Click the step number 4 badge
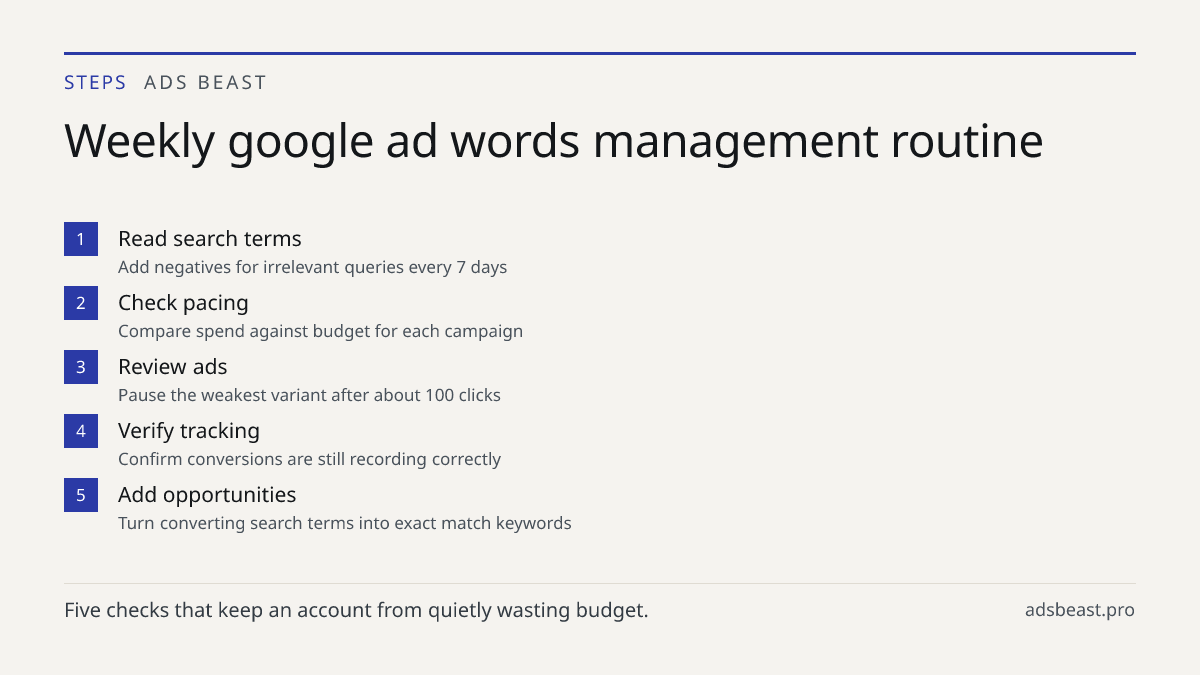The height and width of the screenshot is (675, 1200). (x=81, y=431)
